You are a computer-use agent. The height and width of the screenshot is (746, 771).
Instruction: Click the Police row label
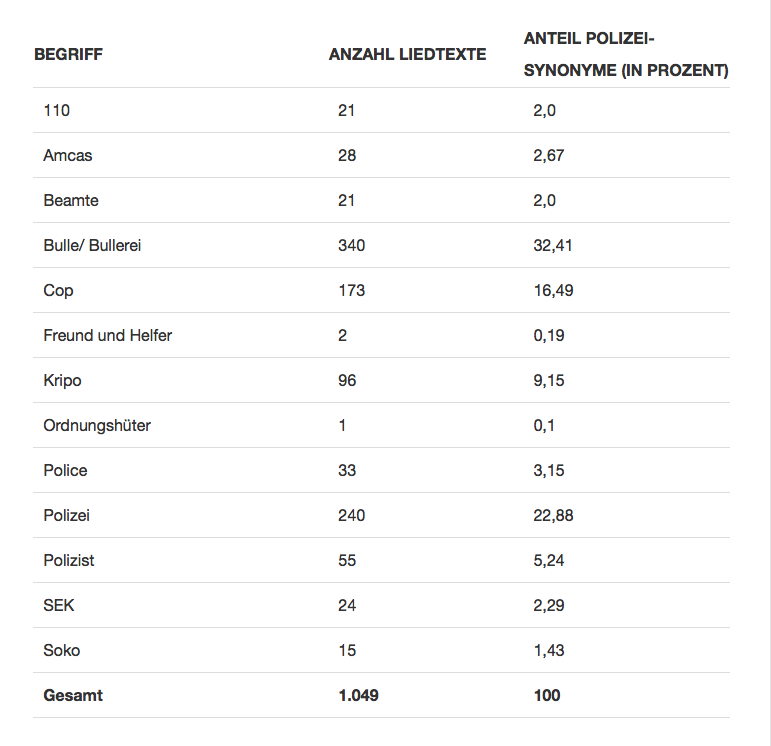(x=65, y=470)
